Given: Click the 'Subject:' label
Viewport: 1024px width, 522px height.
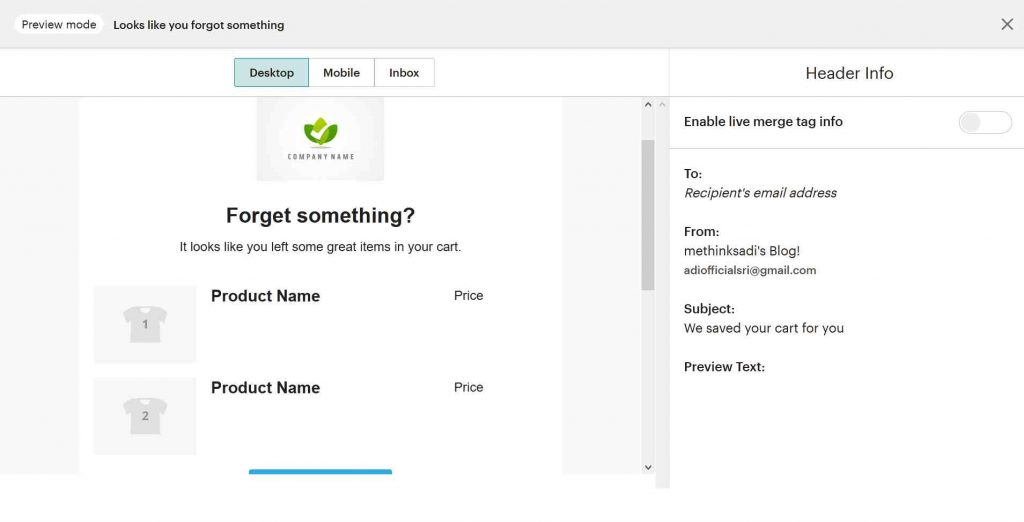Looking at the screenshot, I should [709, 309].
